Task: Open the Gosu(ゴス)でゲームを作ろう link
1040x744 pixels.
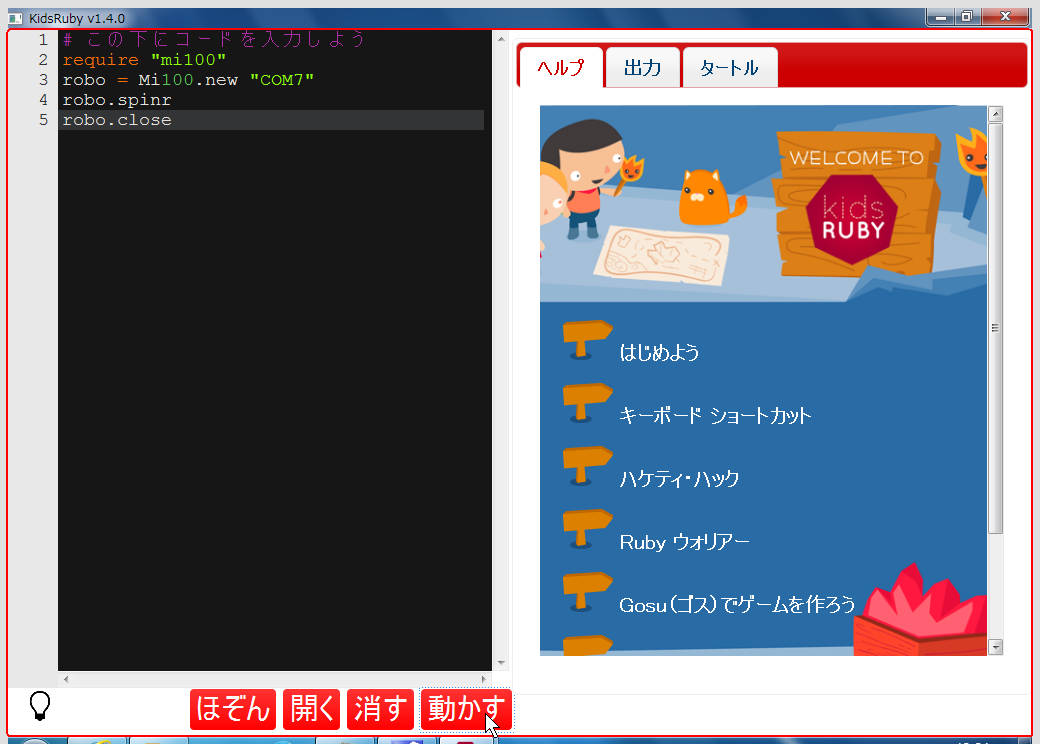Action: pos(737,605)
